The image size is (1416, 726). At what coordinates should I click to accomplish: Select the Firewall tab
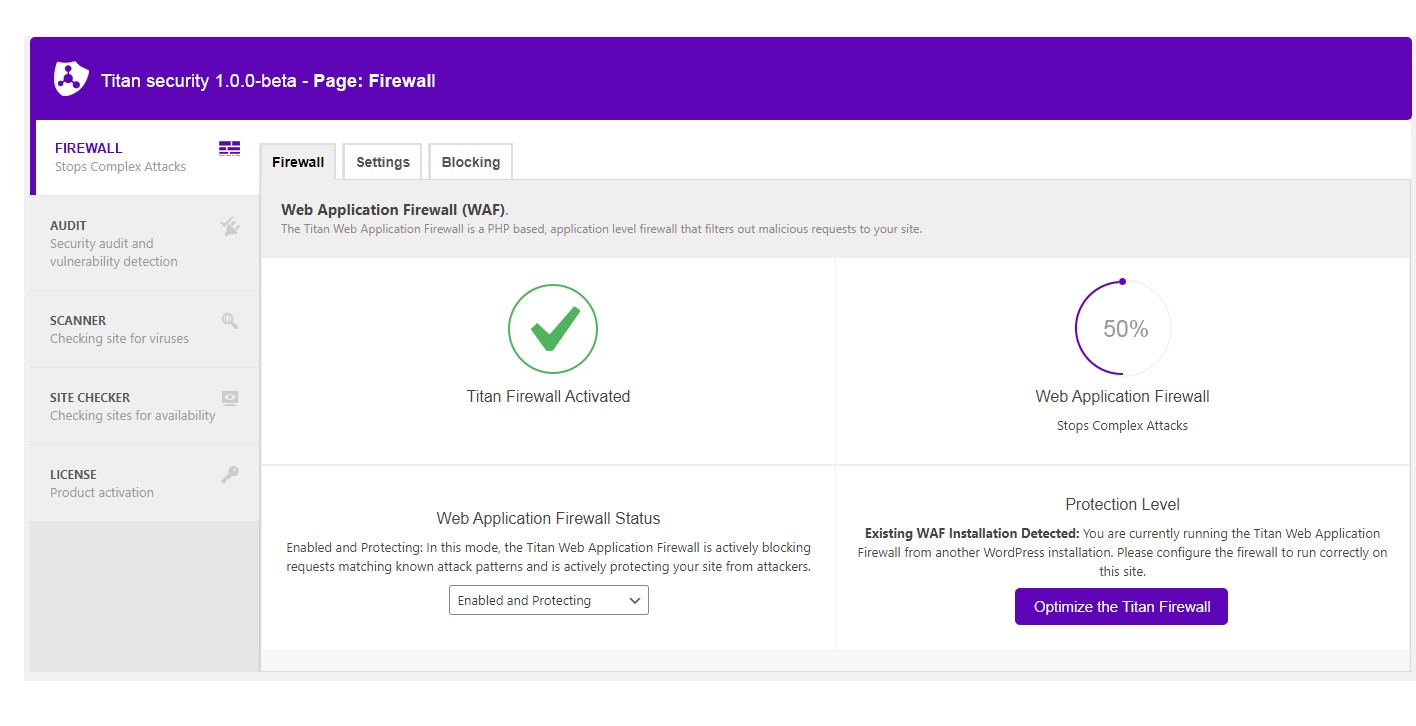[298, 162]
